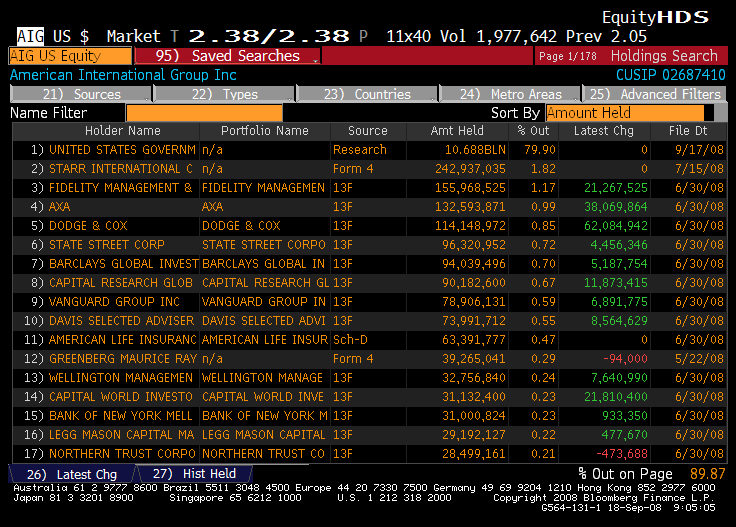Open 25) Advanced Filters
The image size is (736, 527).
[x=654, y=94]
